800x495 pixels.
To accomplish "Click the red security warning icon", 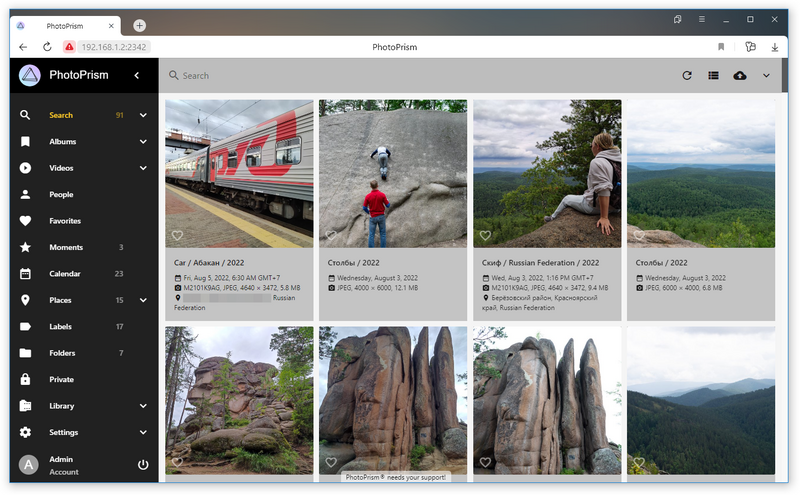I will click(69, 47).
